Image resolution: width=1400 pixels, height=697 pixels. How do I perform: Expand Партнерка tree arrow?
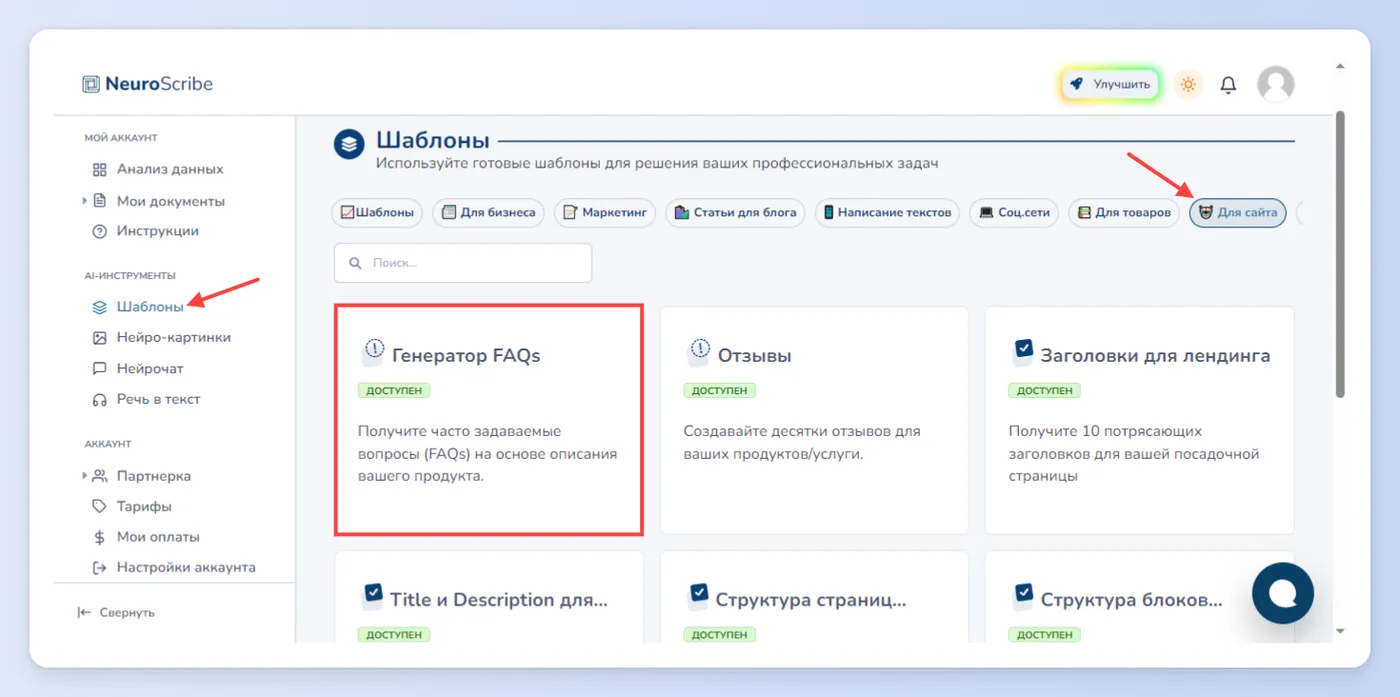click(85, 476)
